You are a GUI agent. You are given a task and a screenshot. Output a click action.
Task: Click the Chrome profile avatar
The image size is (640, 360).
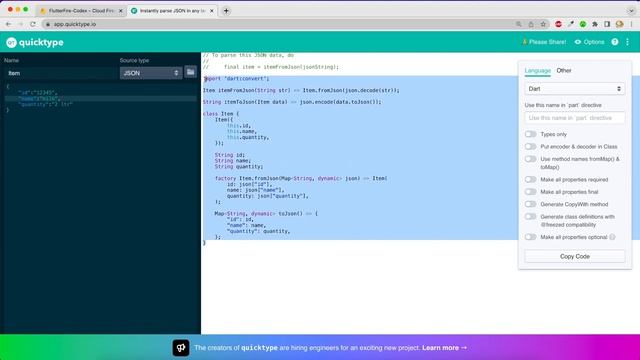click(x=620, y=24)
